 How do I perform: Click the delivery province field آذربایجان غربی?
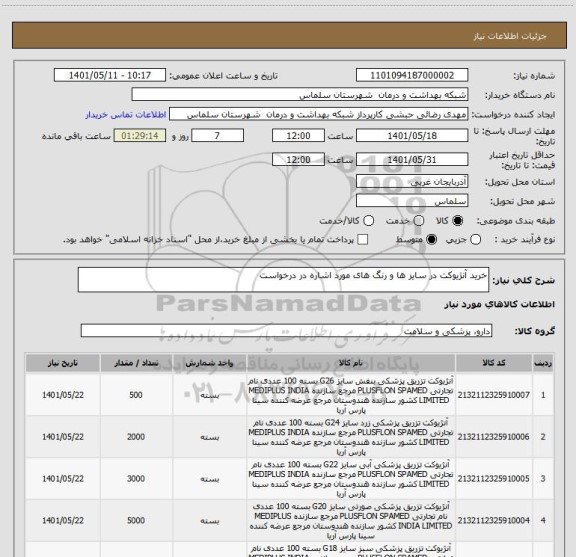(x=412, y=182)
